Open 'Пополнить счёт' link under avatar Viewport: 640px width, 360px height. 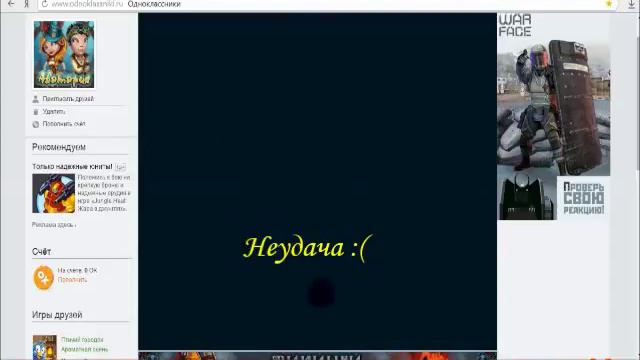click(64, 124)
